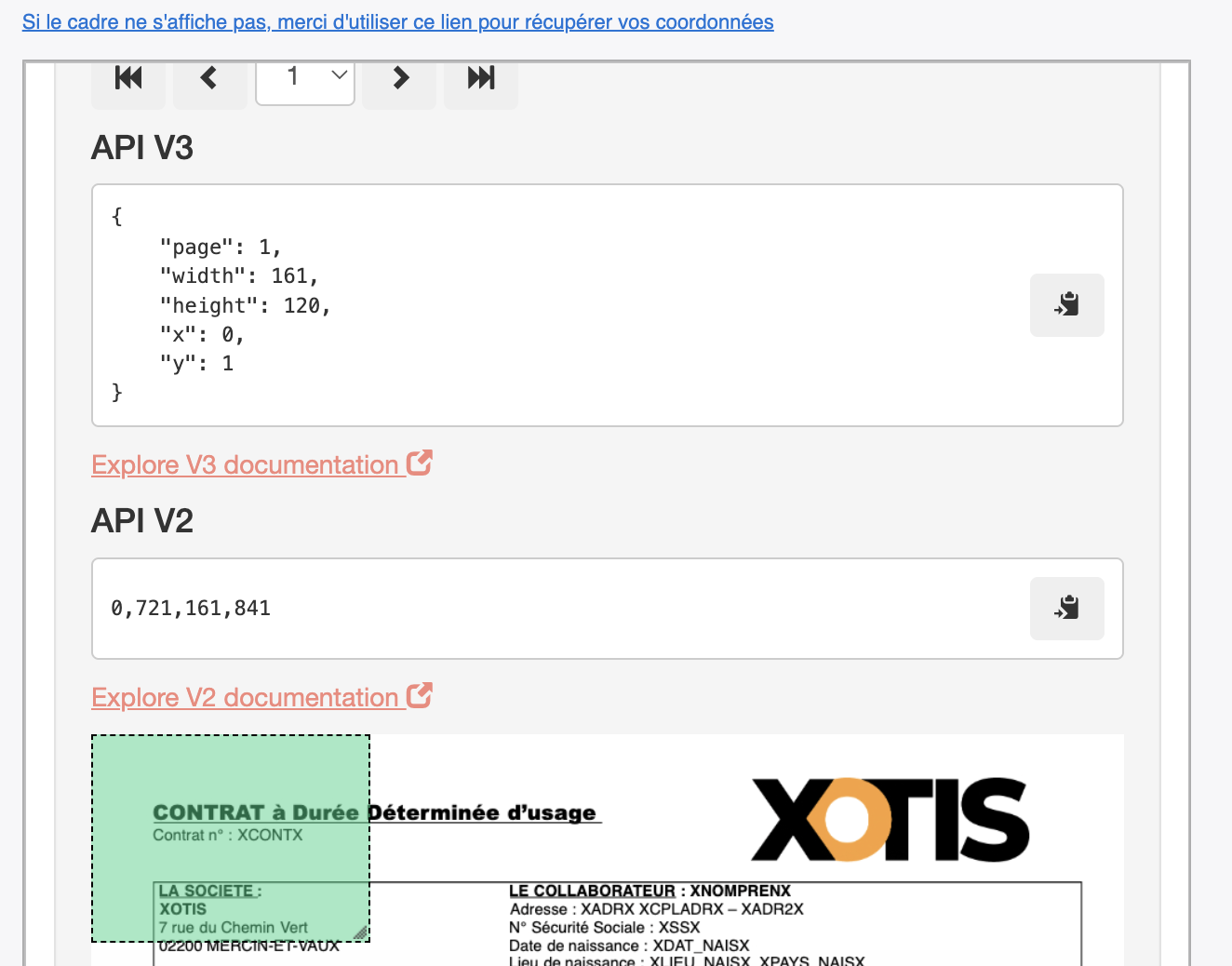Click the 0,721,161,841 coordinates text
The height and width of the screenshot is (966, 1232).
coord(191,609)
